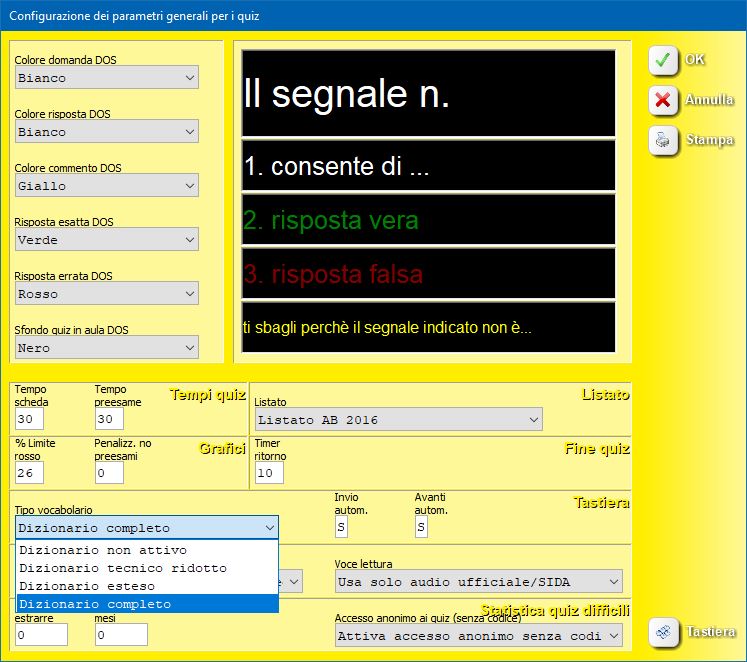Image resolution: width=747 pixels, height=662 pixels.
Task: Click the Tempo scheda input field
Action: (x=30, y=419)
